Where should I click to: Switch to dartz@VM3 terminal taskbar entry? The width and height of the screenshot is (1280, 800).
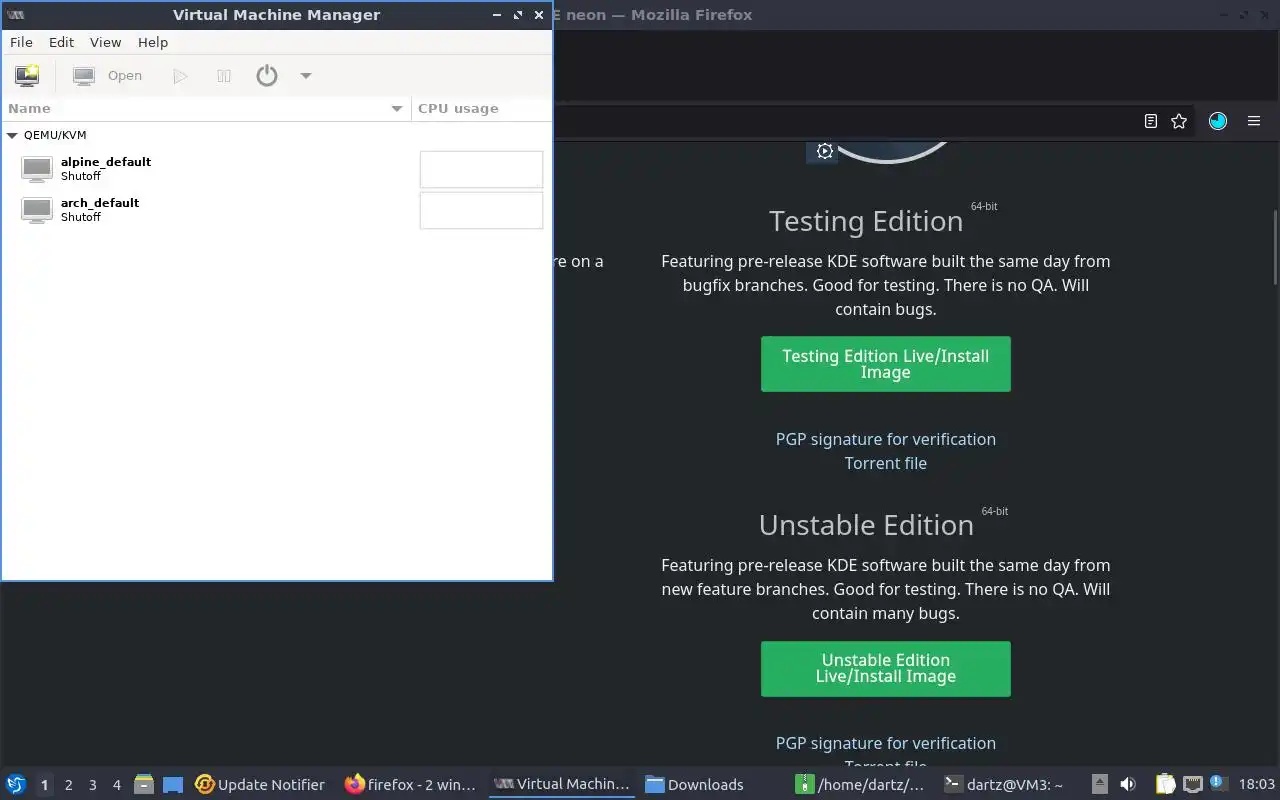(x=1004, y=784)
